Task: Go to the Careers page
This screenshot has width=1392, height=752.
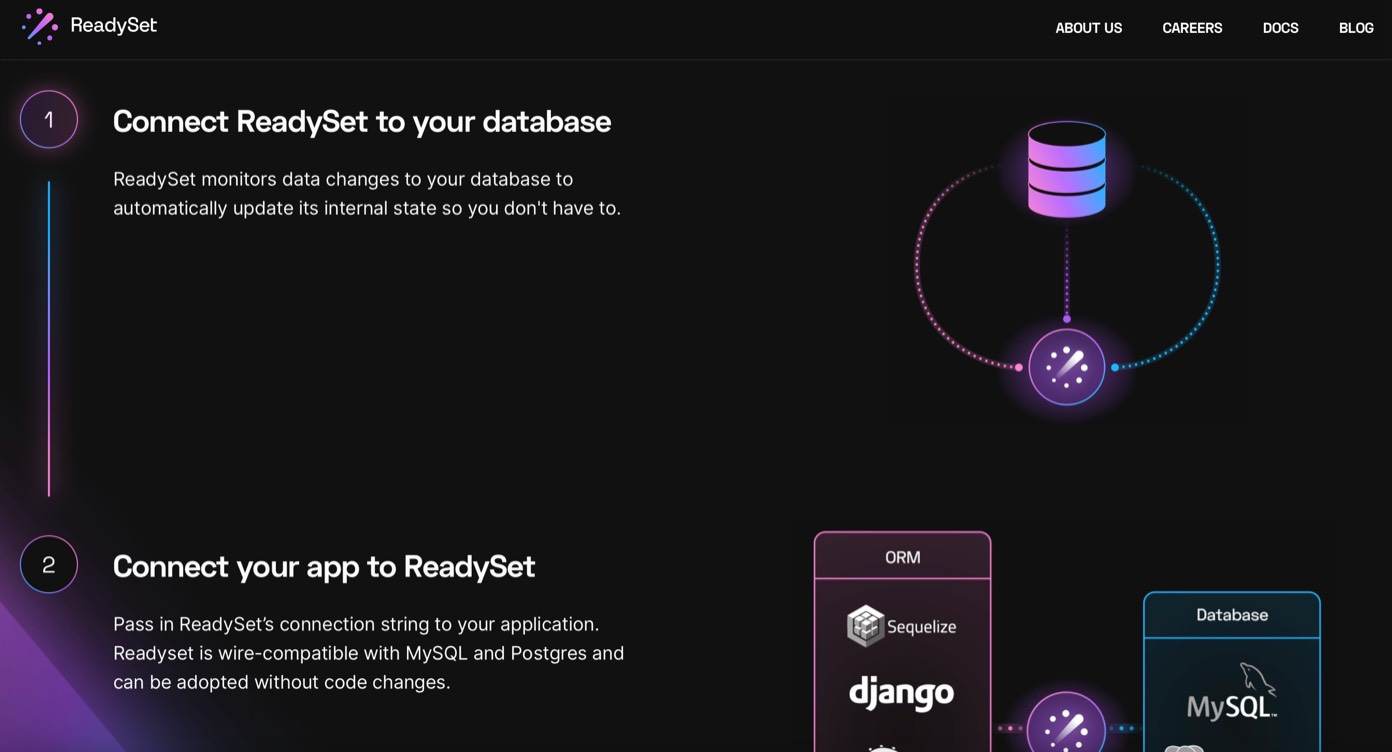Action: pos(1192,28)
